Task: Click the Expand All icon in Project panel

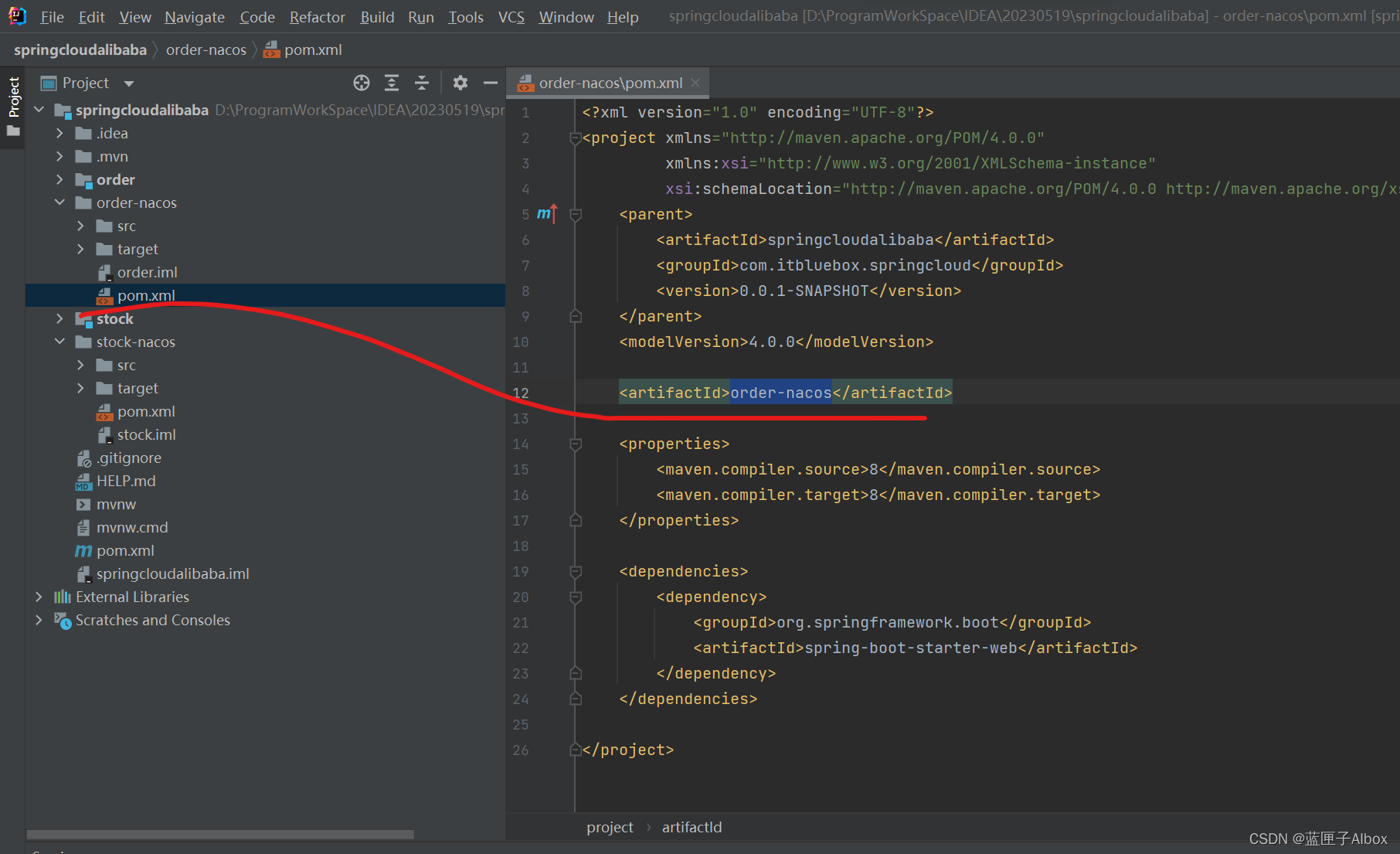Action: point(392,83)
